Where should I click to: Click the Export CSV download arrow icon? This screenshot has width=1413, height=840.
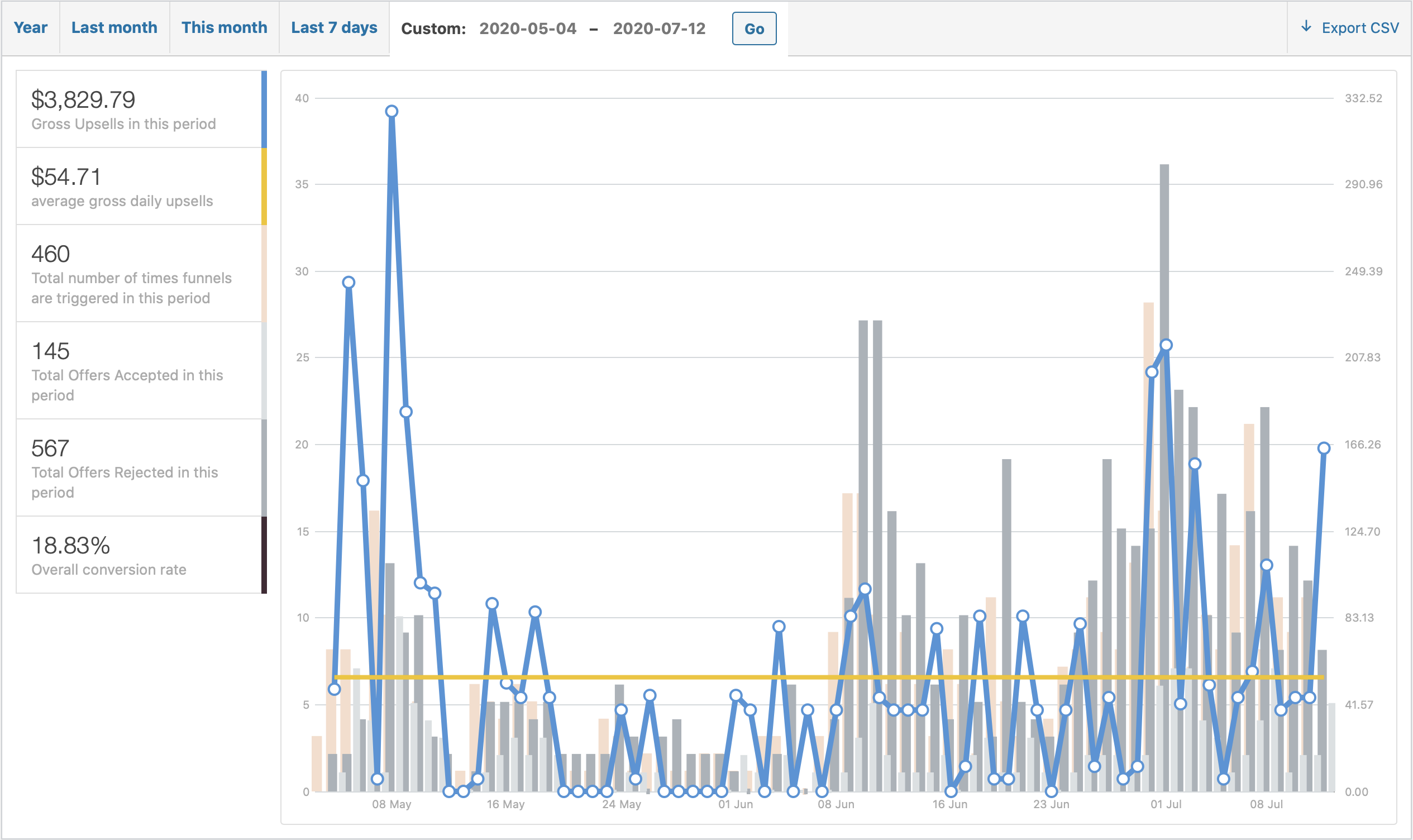[1306, 27]
